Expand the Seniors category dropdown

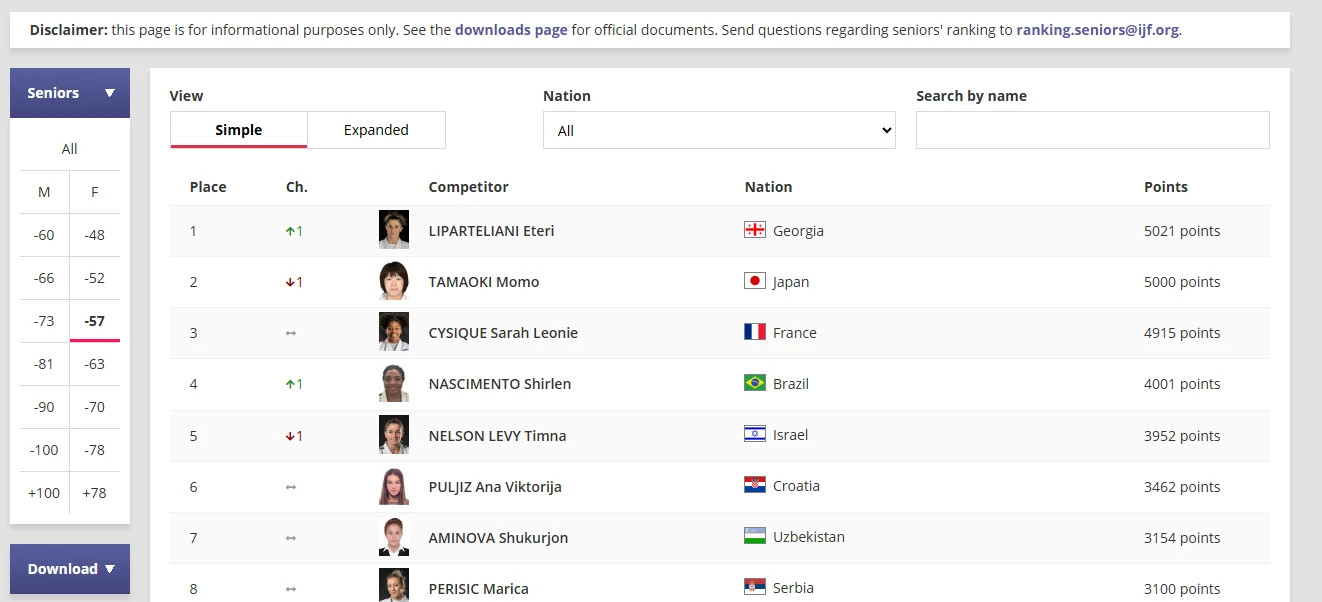coord(70,93)
